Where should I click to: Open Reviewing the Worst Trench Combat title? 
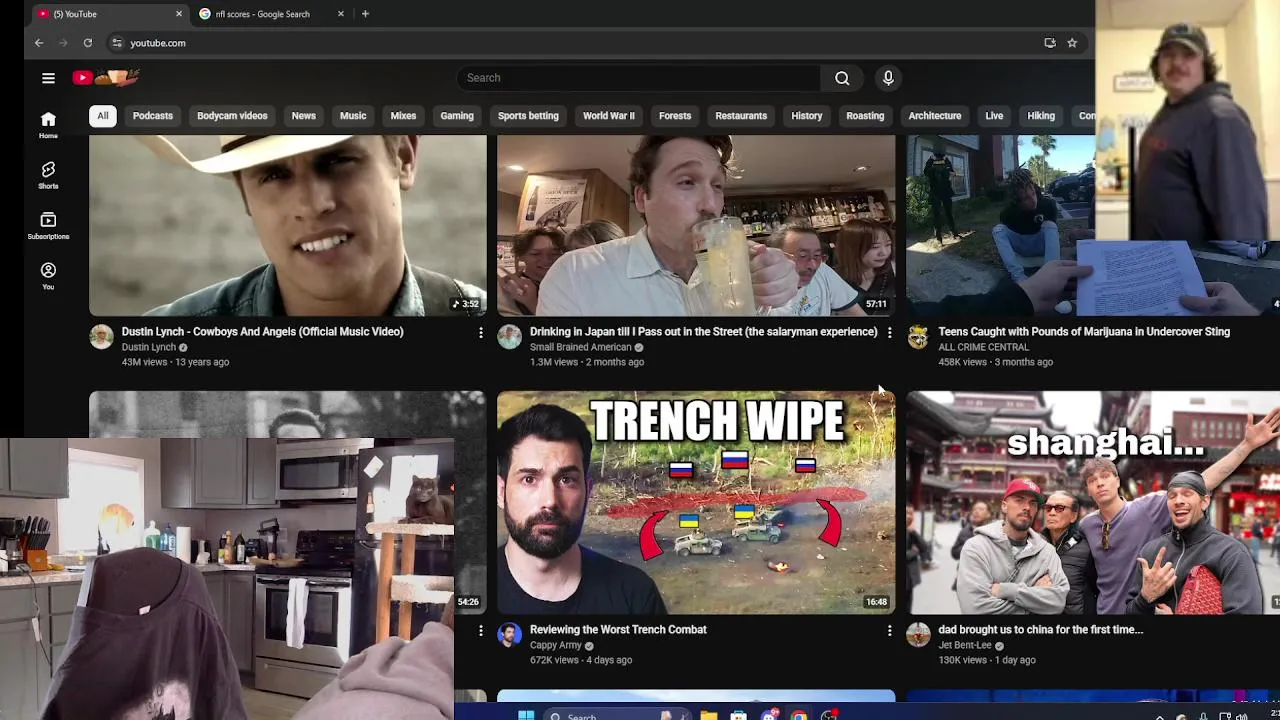click(x=618, y=630)
